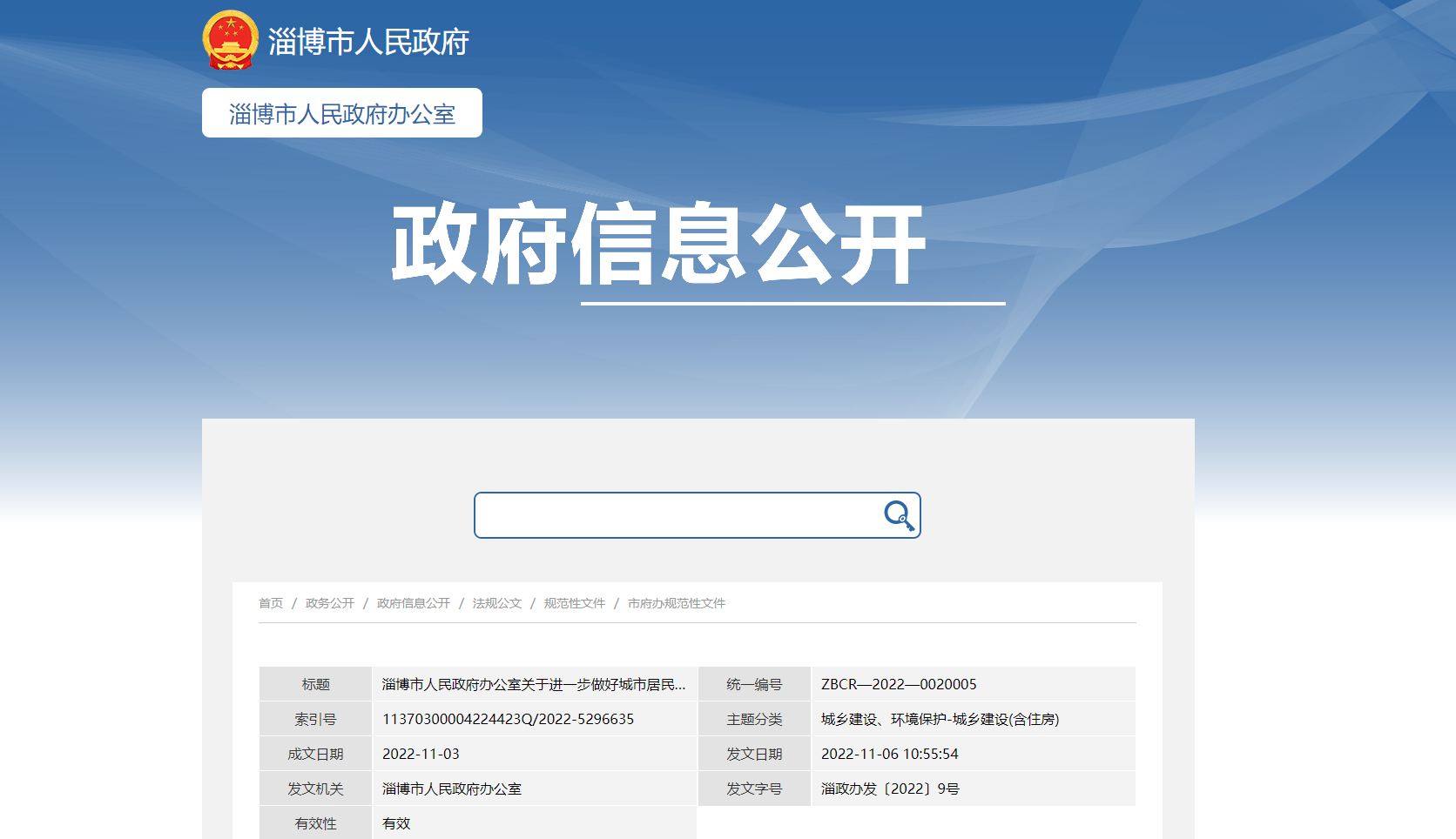
Task: Click the 发文日期 timestamp value
Action: 888,754
